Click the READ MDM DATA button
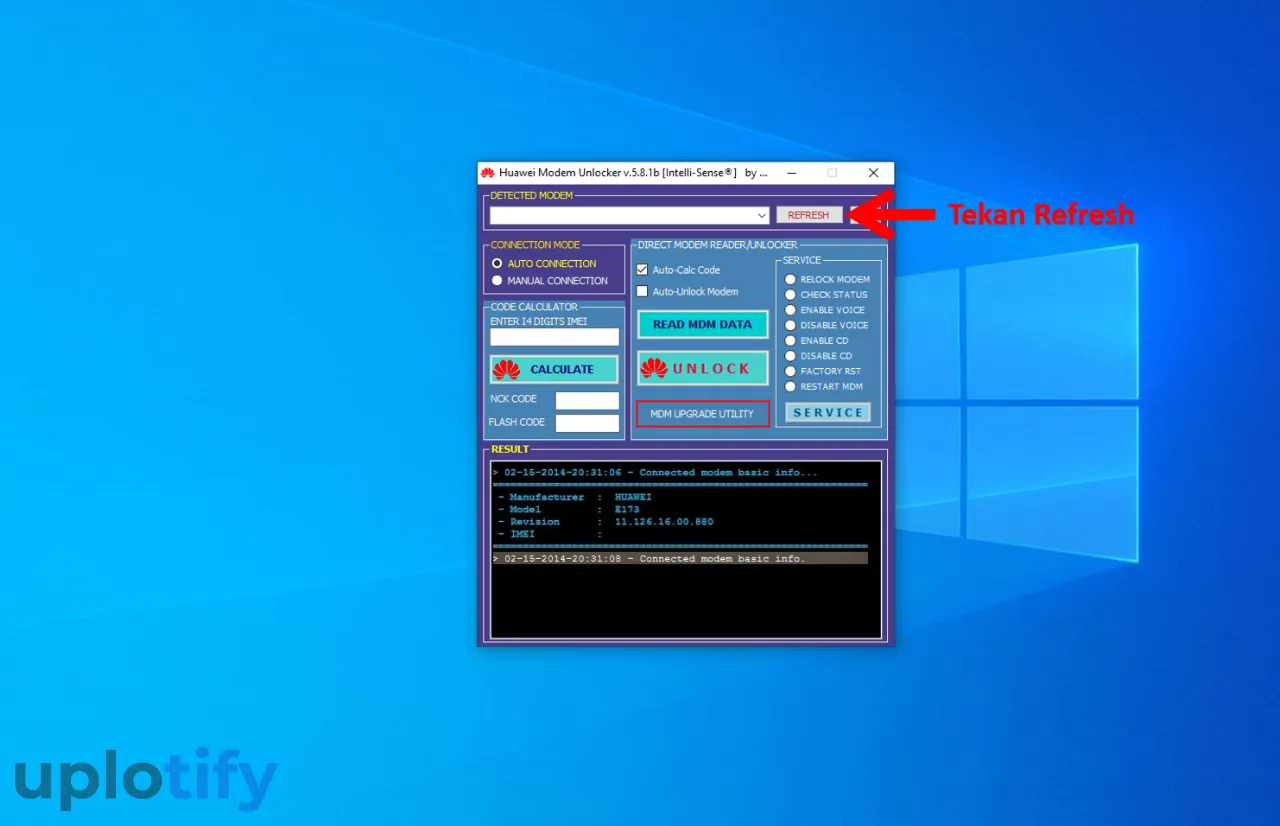The height and width of the screenshot is (826, 1280). [x=702, y=324]
